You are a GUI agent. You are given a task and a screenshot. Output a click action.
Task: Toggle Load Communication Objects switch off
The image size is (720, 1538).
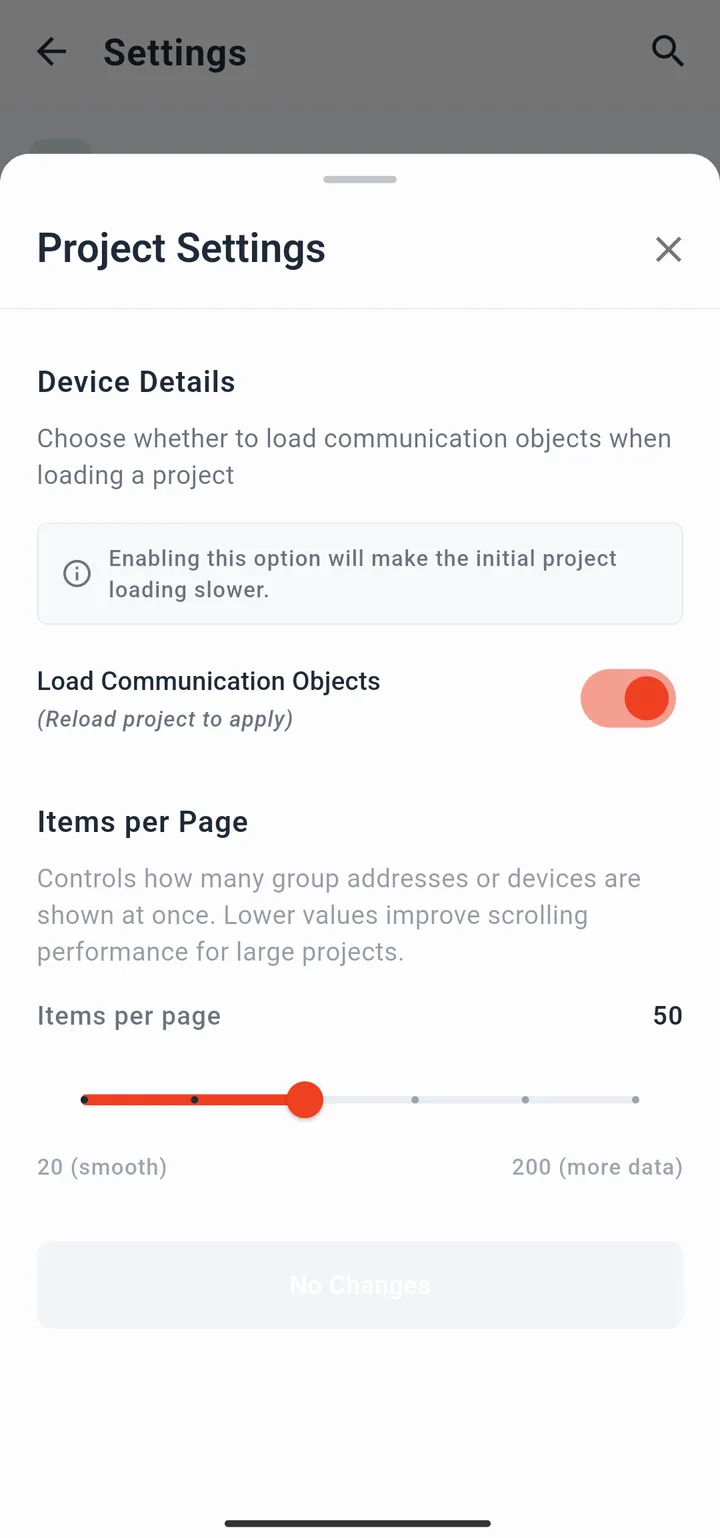[x=628, y=698]
